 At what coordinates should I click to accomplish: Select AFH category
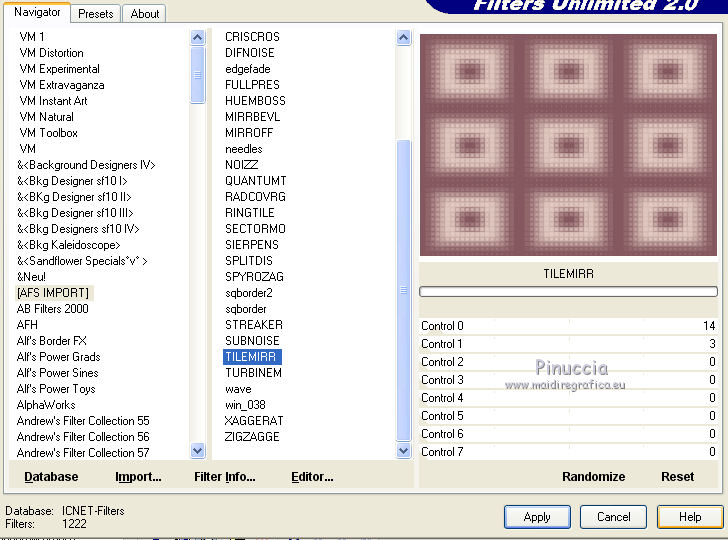coord(27,325)
